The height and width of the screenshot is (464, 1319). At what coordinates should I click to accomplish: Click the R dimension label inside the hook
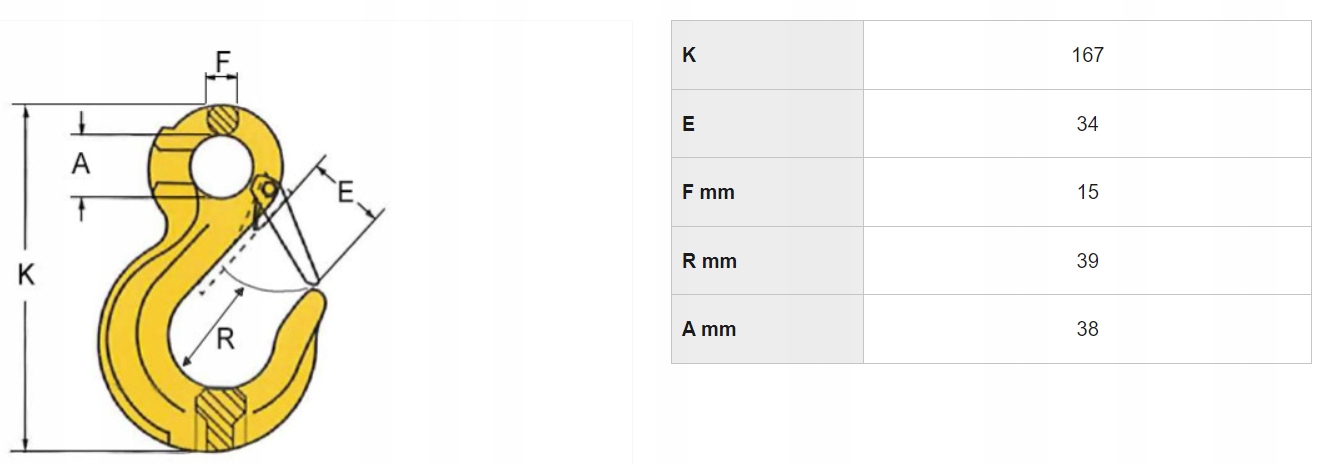point(225,339)
